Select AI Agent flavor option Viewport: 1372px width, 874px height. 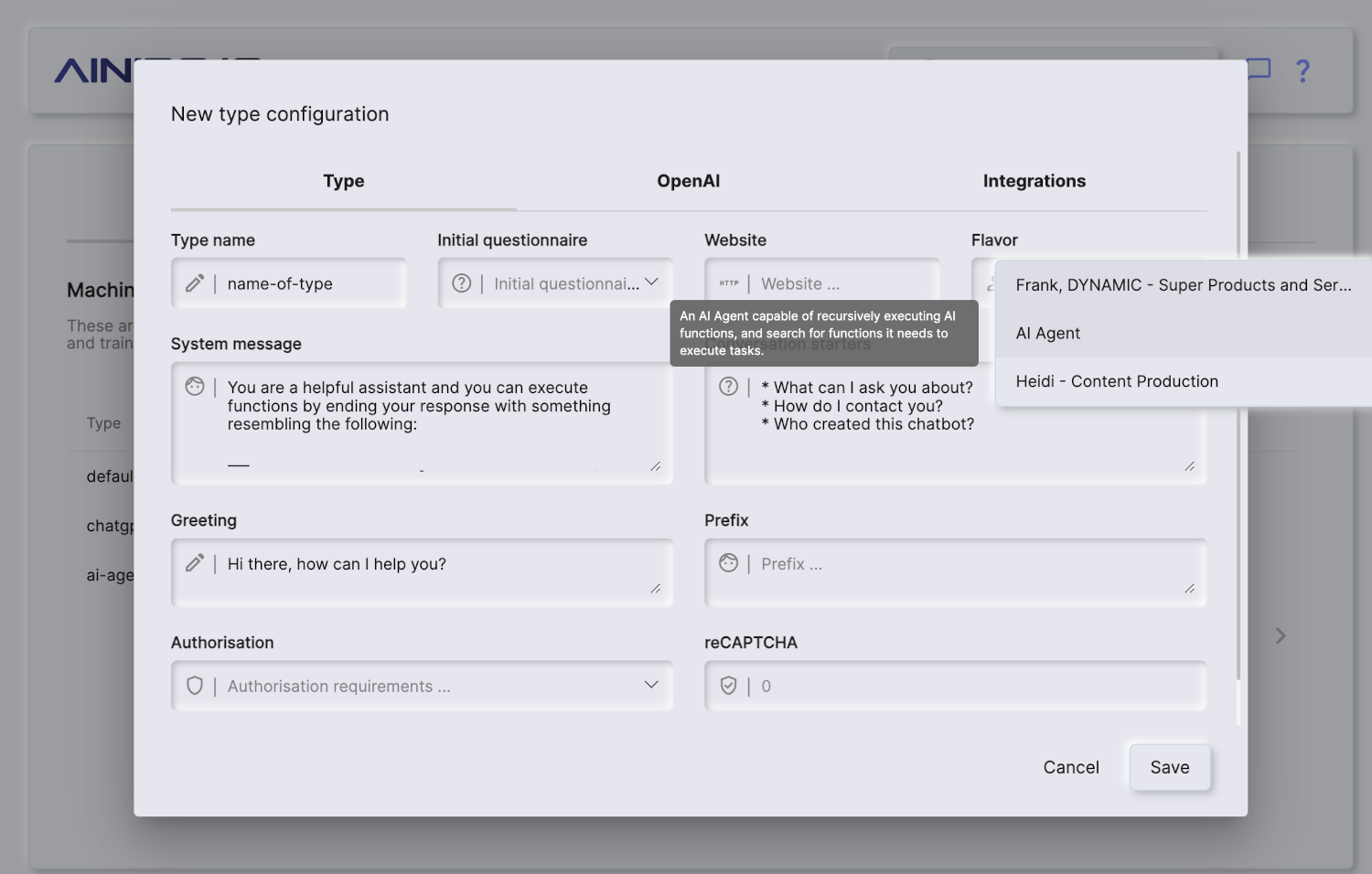(x=1184, y=334)
